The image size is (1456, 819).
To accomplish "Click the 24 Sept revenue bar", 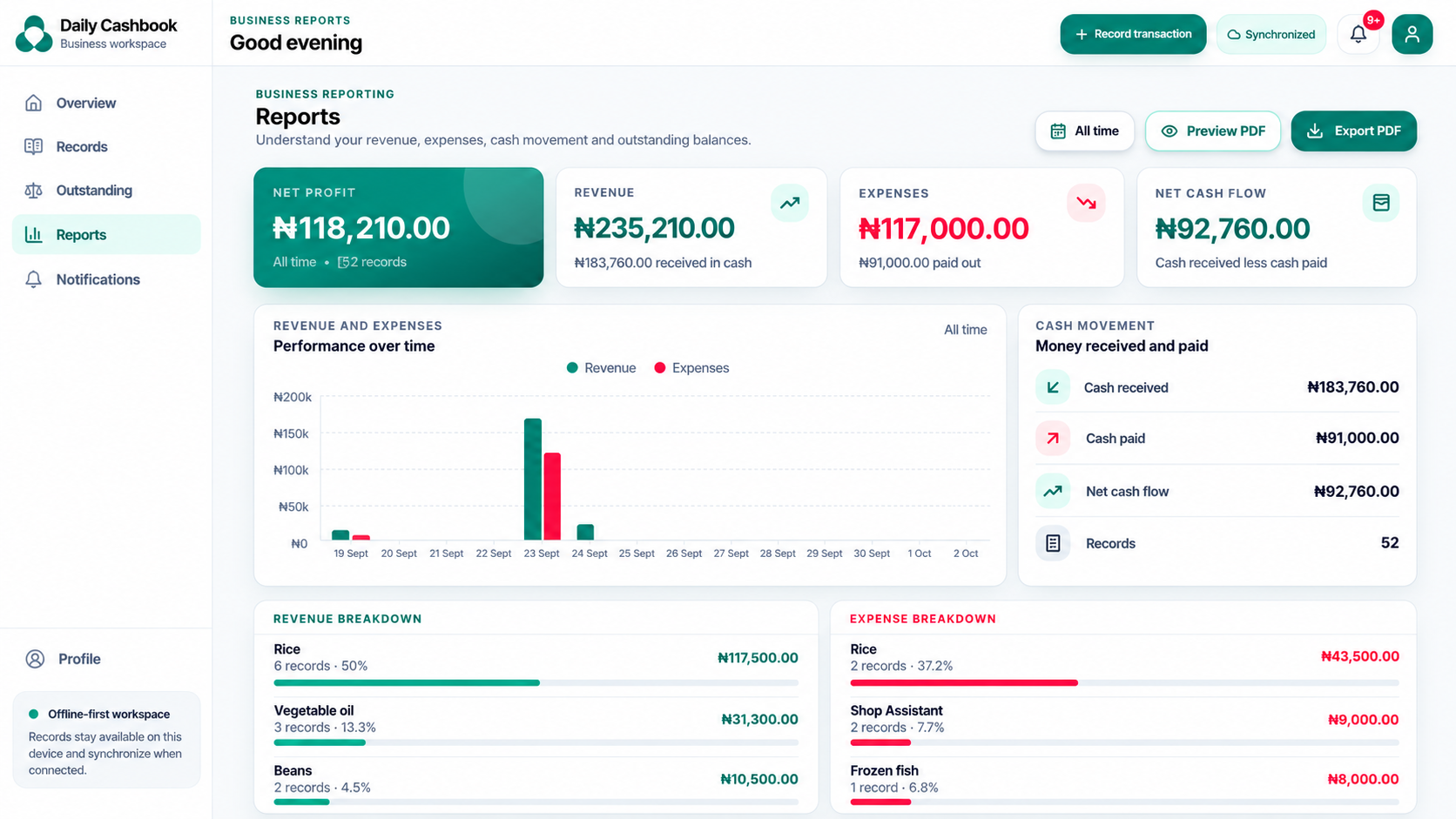I will tap(585, 532).
